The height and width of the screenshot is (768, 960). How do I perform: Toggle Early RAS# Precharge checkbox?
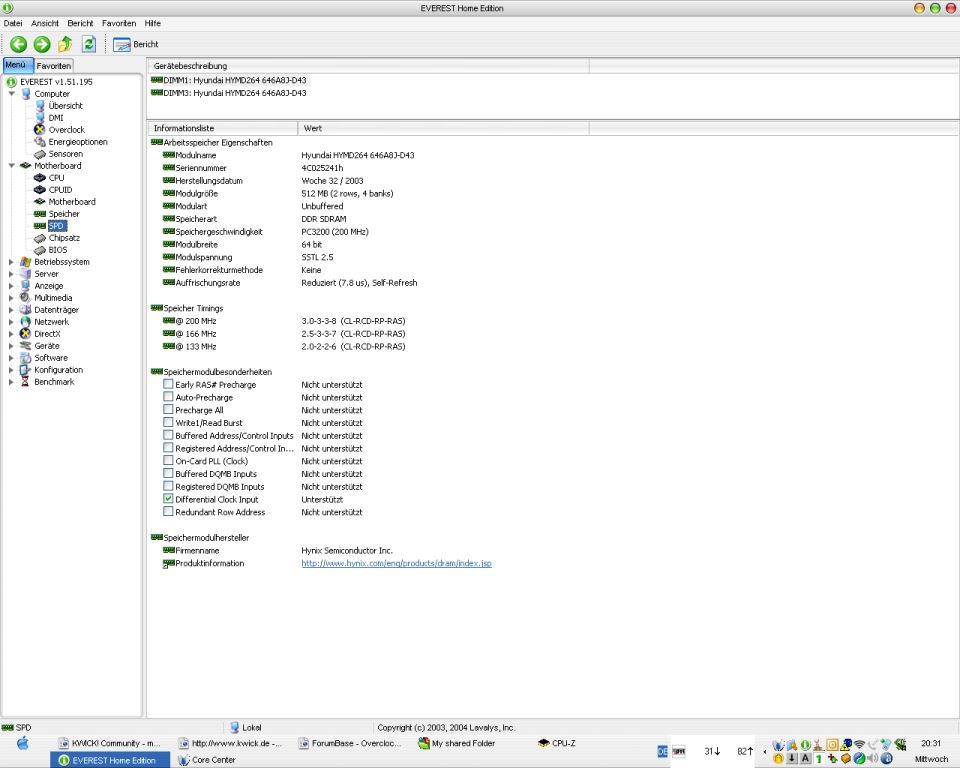168,384
